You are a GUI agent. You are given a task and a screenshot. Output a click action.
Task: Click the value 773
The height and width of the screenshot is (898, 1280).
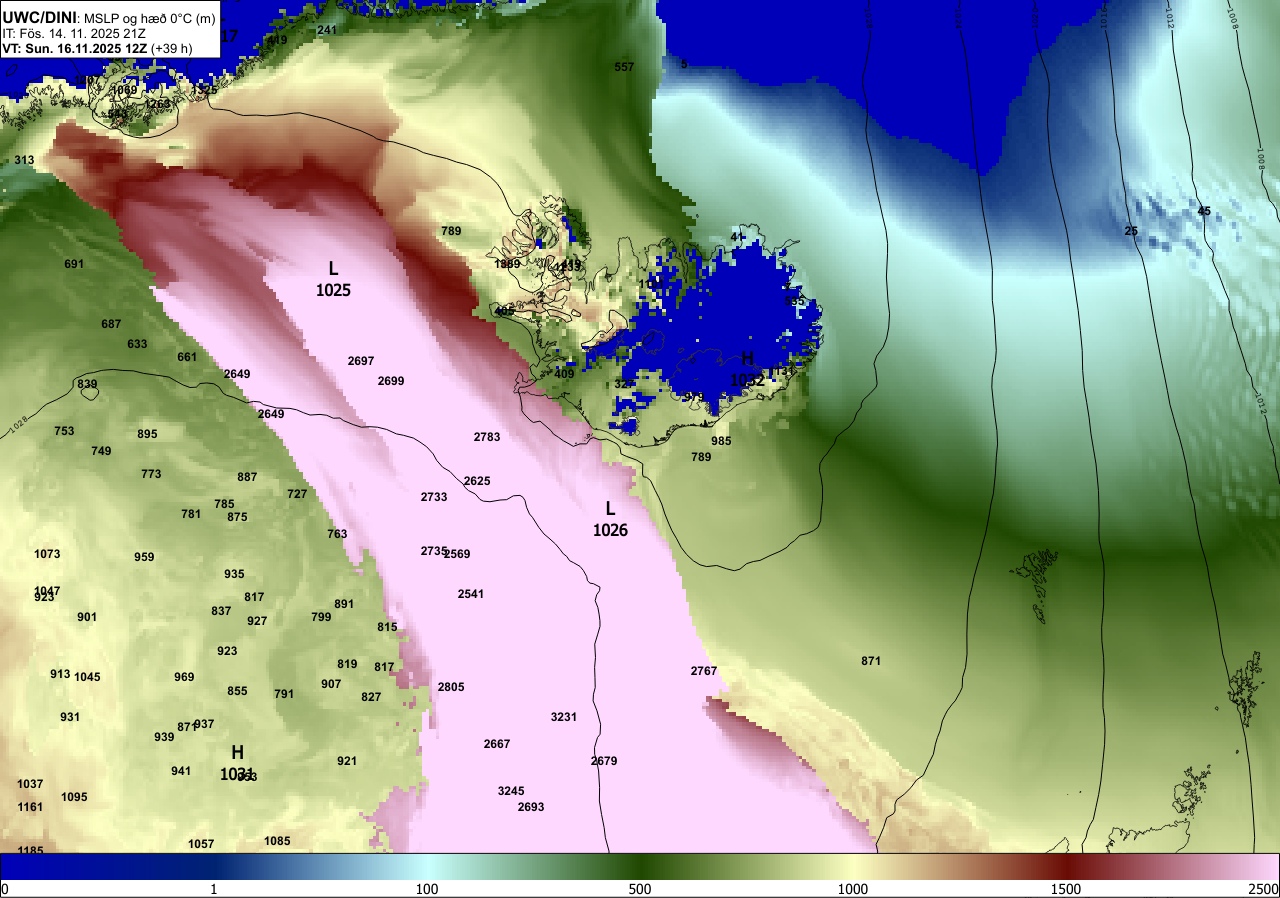click(x=151, y=474)
